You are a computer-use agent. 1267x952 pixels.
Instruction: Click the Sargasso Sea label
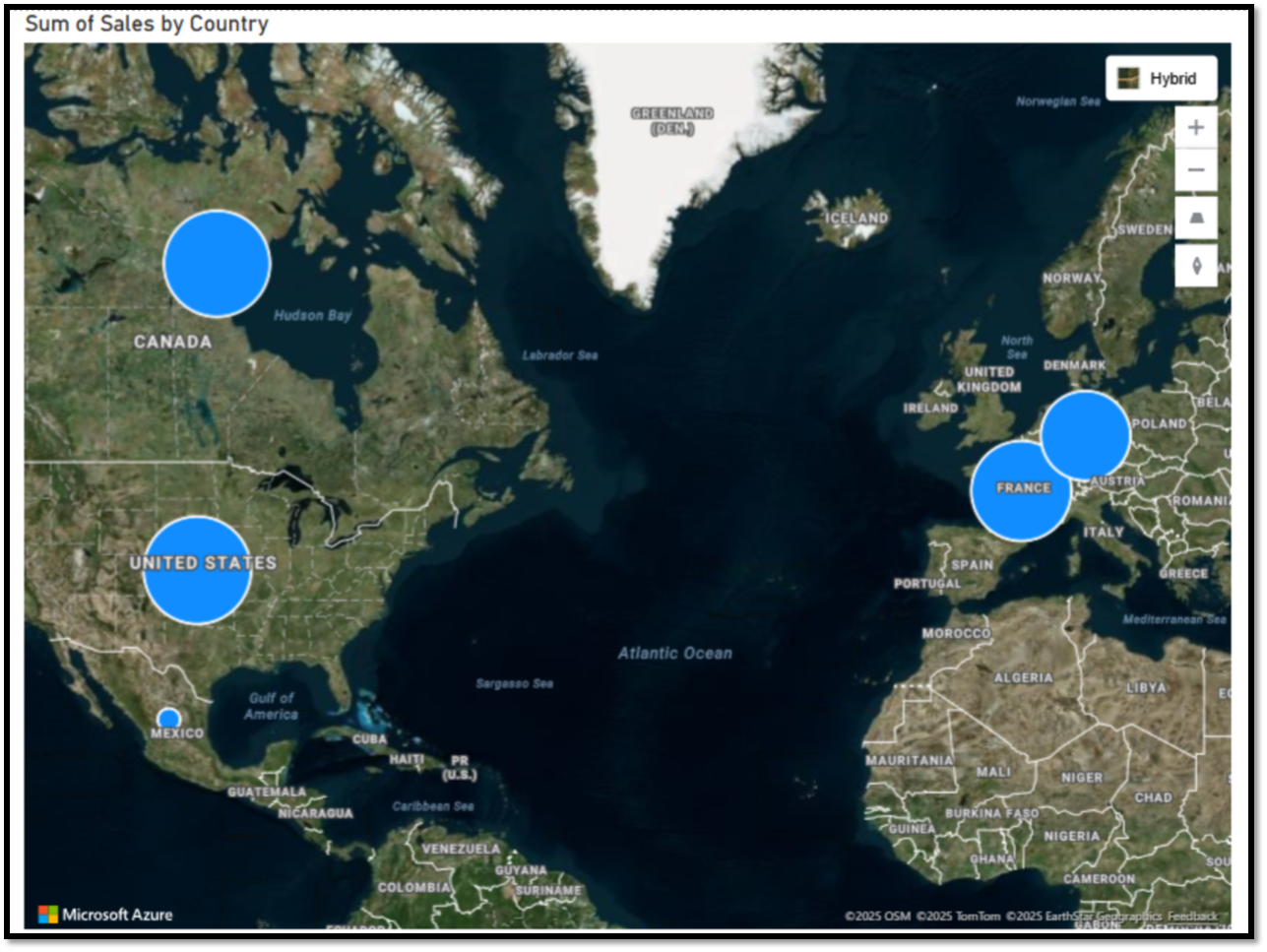pyautogui.click(x=514, y=683)
